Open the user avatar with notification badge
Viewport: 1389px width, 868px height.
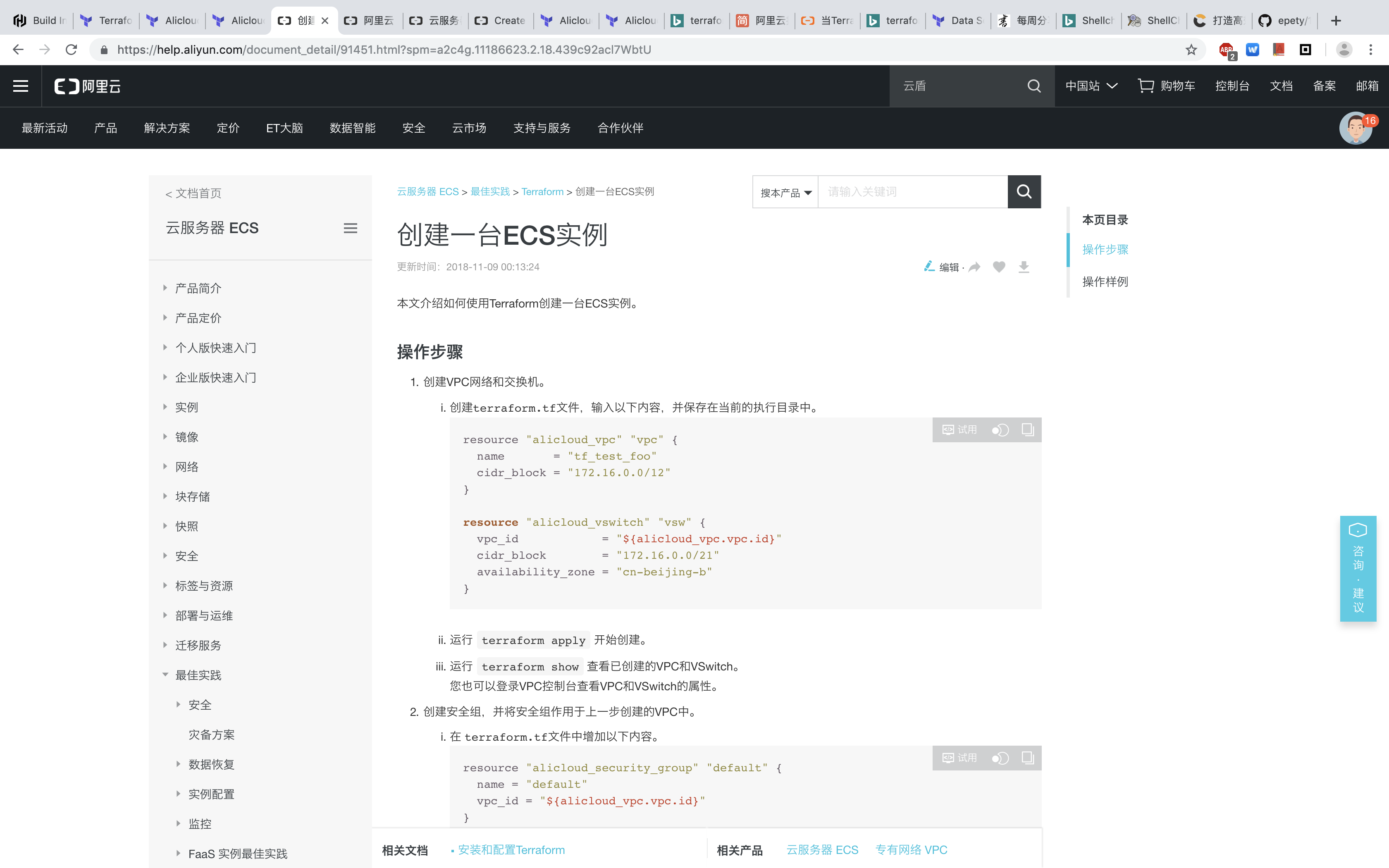click(1357, 128)
